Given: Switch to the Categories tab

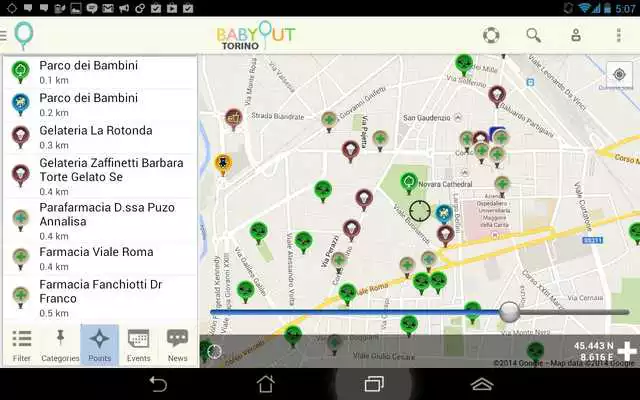Looking at the screenshot, I should [60, 345].
